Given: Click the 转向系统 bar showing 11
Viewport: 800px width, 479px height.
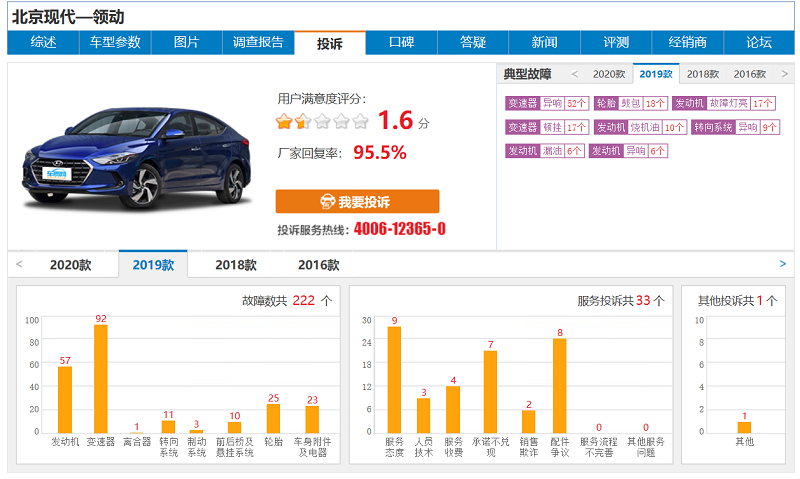Looking at the screenshot, I should tap(168, 427).
